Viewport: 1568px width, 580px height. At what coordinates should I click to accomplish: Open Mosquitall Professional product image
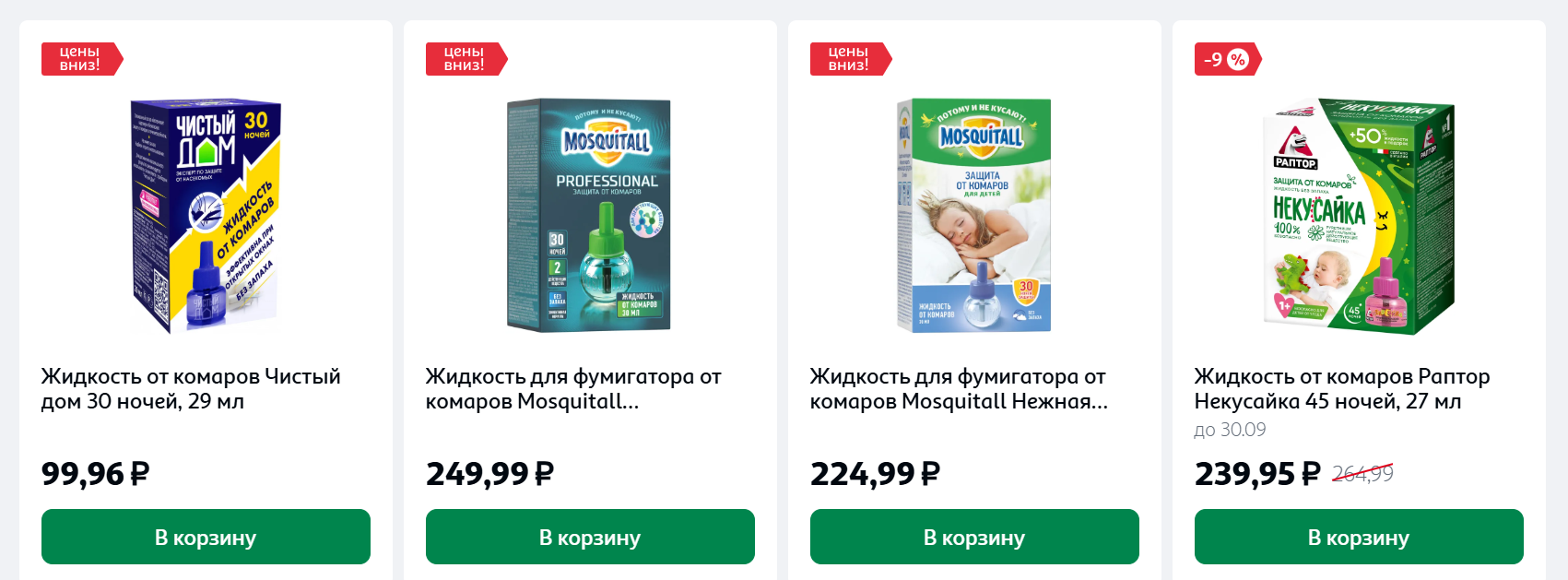point(589,216)
